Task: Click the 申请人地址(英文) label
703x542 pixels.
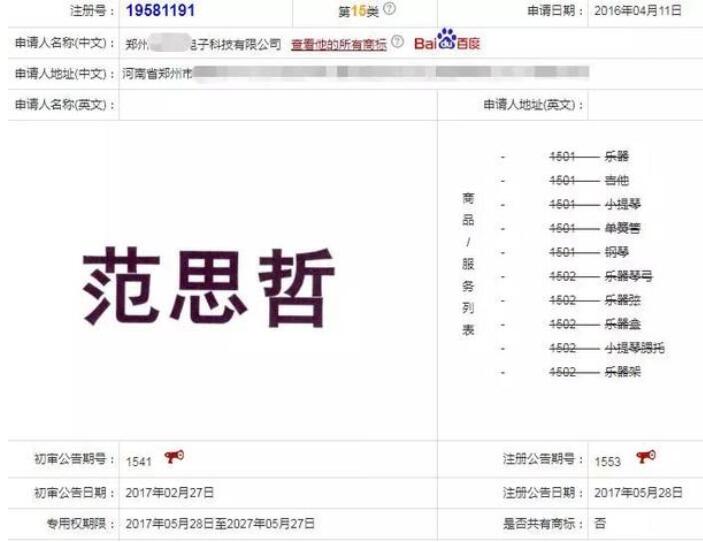Action: pos(534,104)
